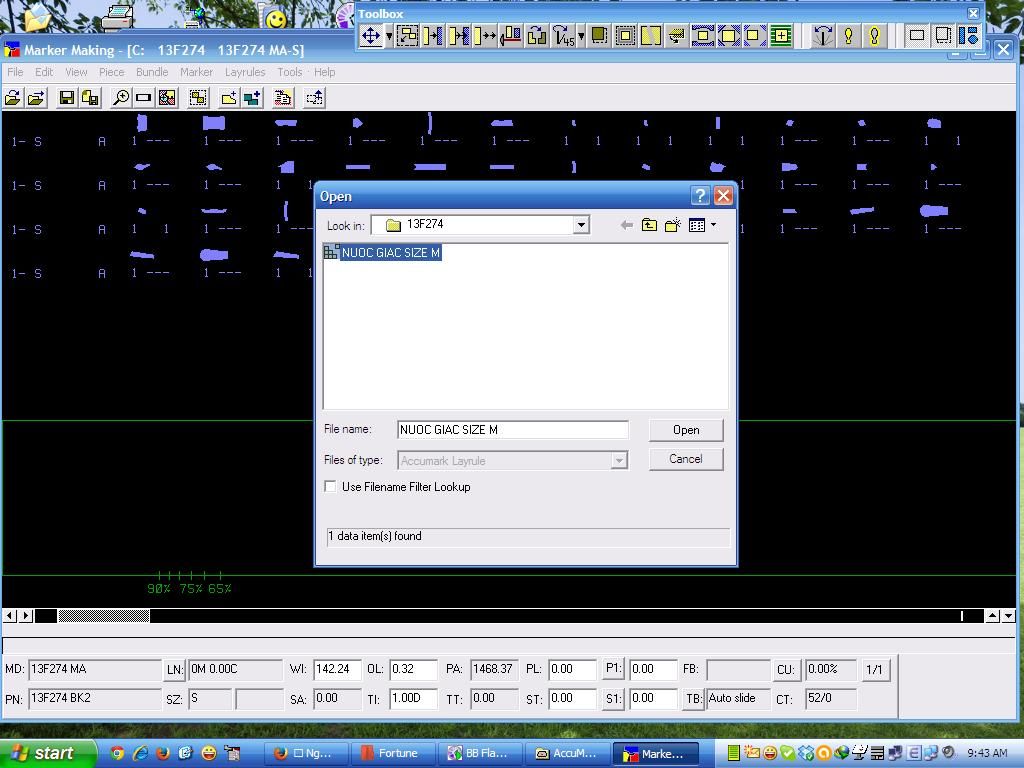Click the Toolbox small single lightbulb icon

(x=848, y=35)
